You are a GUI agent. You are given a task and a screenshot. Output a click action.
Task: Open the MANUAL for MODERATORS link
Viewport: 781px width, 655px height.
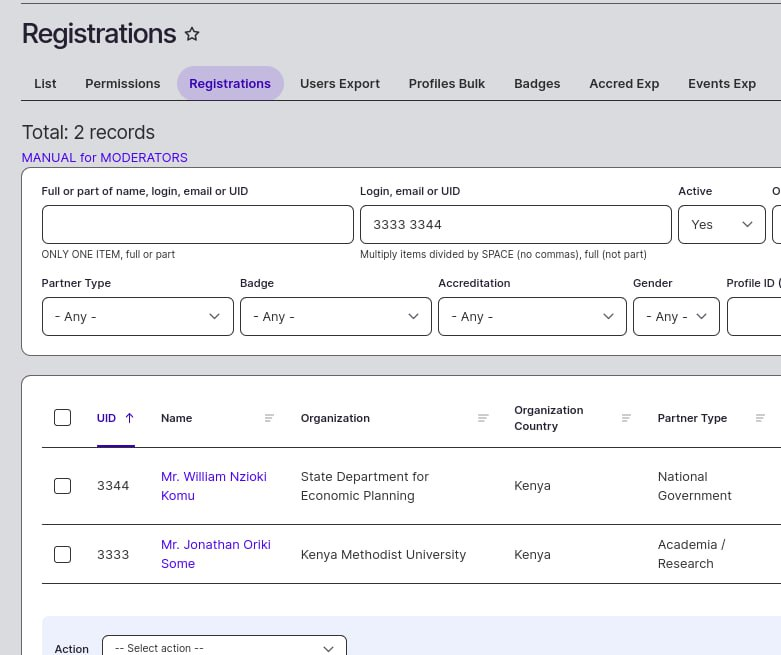[105, 157]
